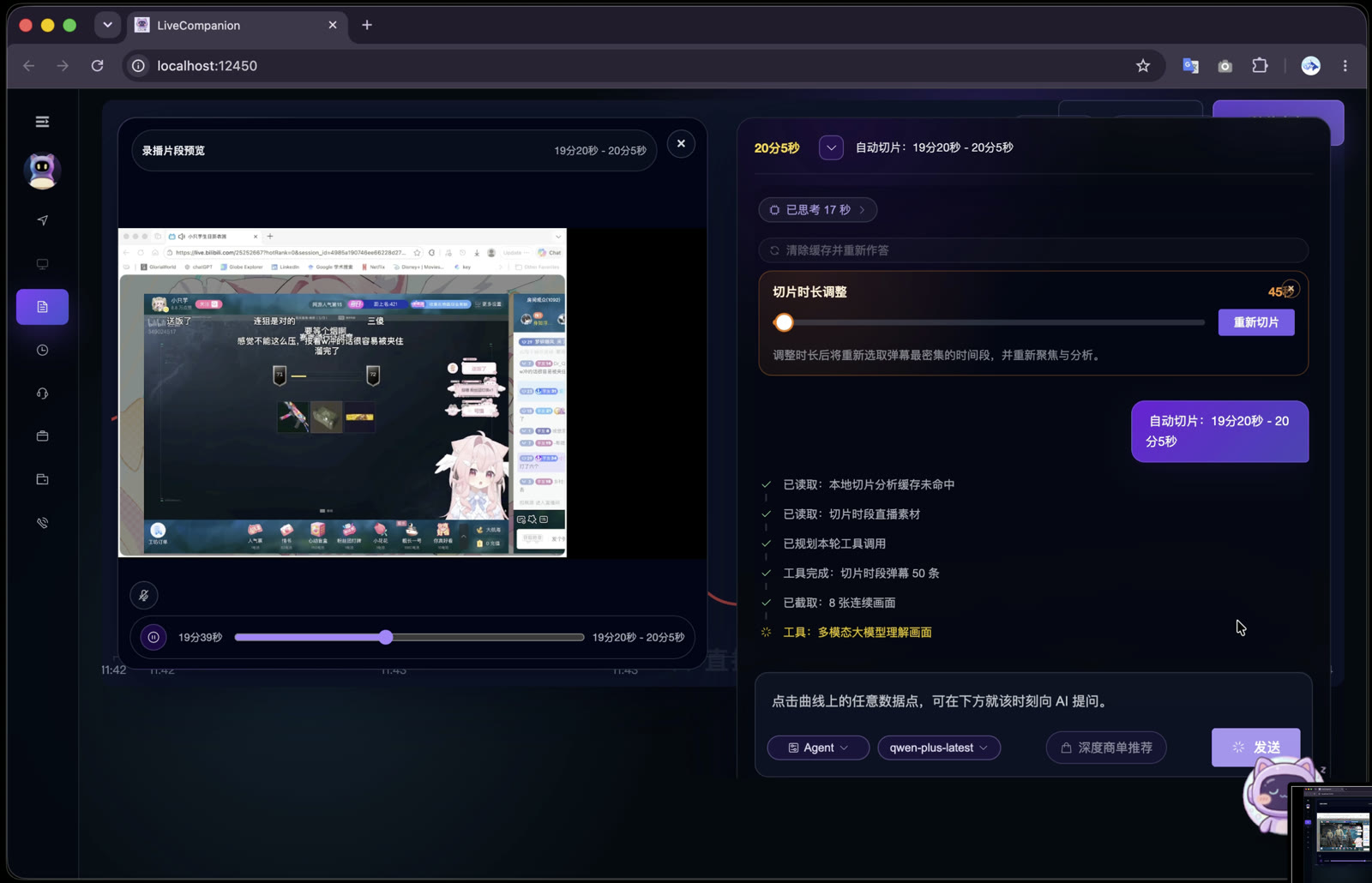Toggle 深度商单推荐 option
The height and width of the screenshot is (883, 1372).
[x=1106, y=748]
